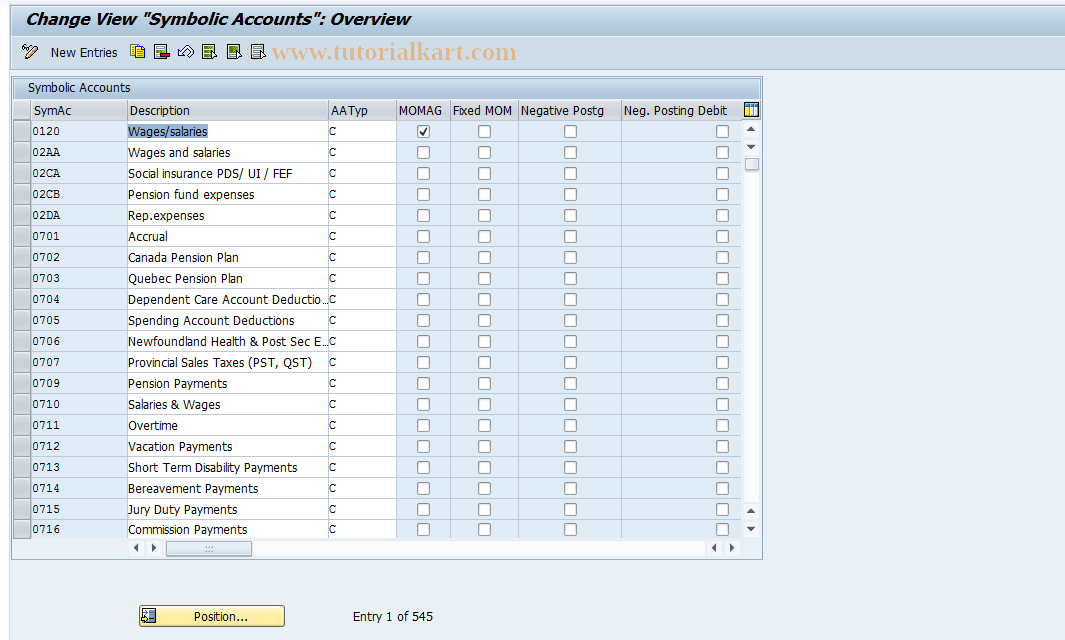Click the Neg. Posting Debit column header
This screenshot has height=640, width=1065.
pyautogui.click(x=681, y=111)
